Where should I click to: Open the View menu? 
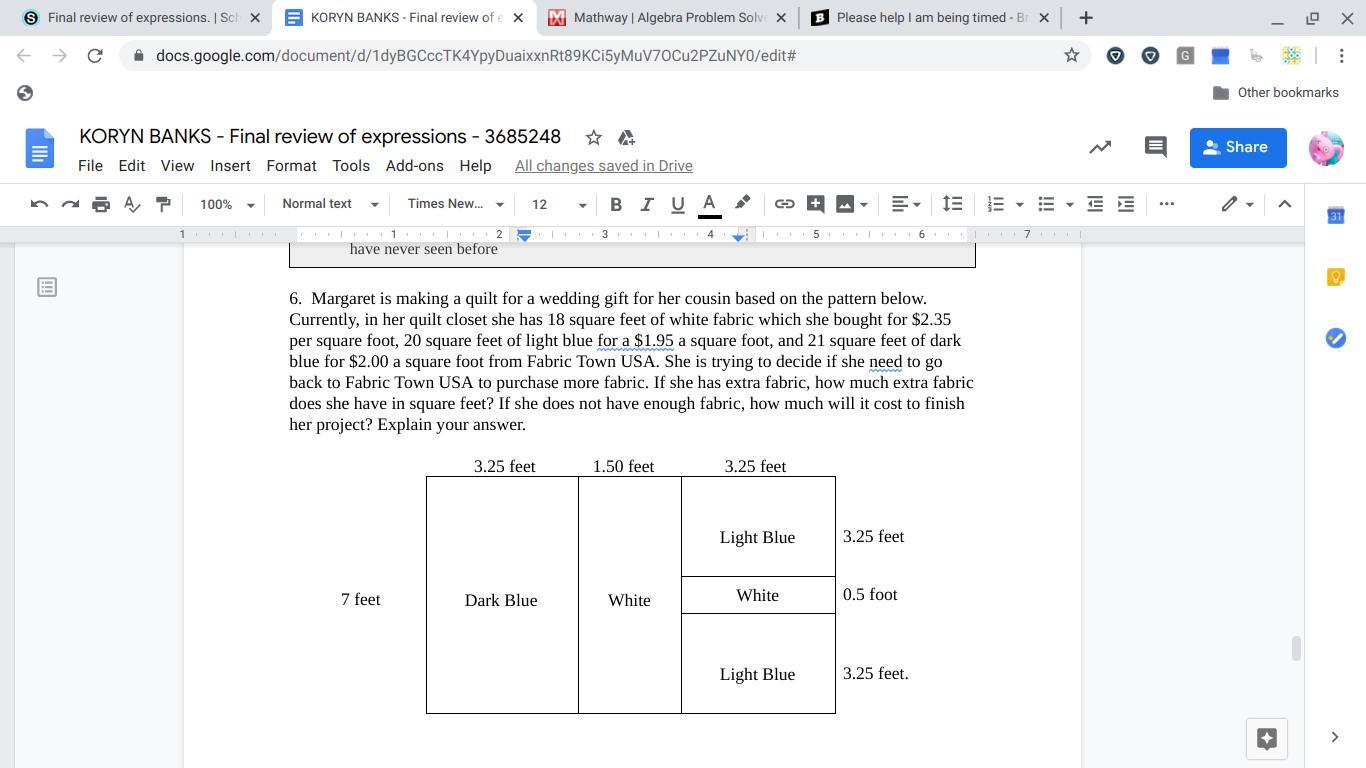[x=177, y=166]
